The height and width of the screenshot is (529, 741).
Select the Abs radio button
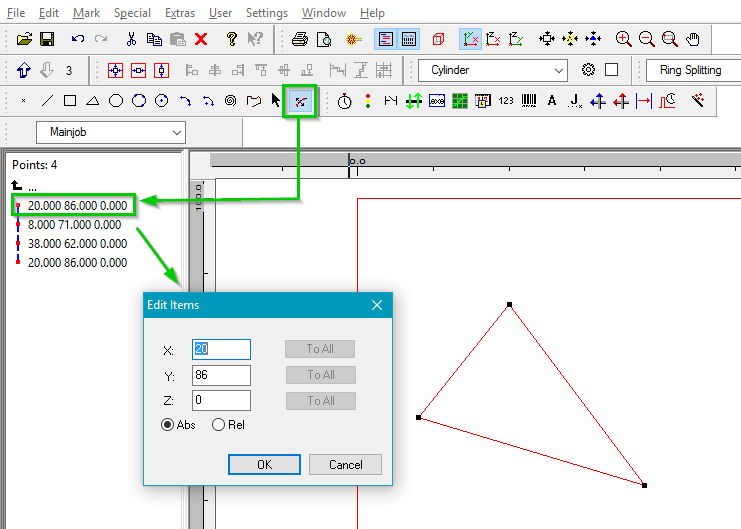point(168,424)
